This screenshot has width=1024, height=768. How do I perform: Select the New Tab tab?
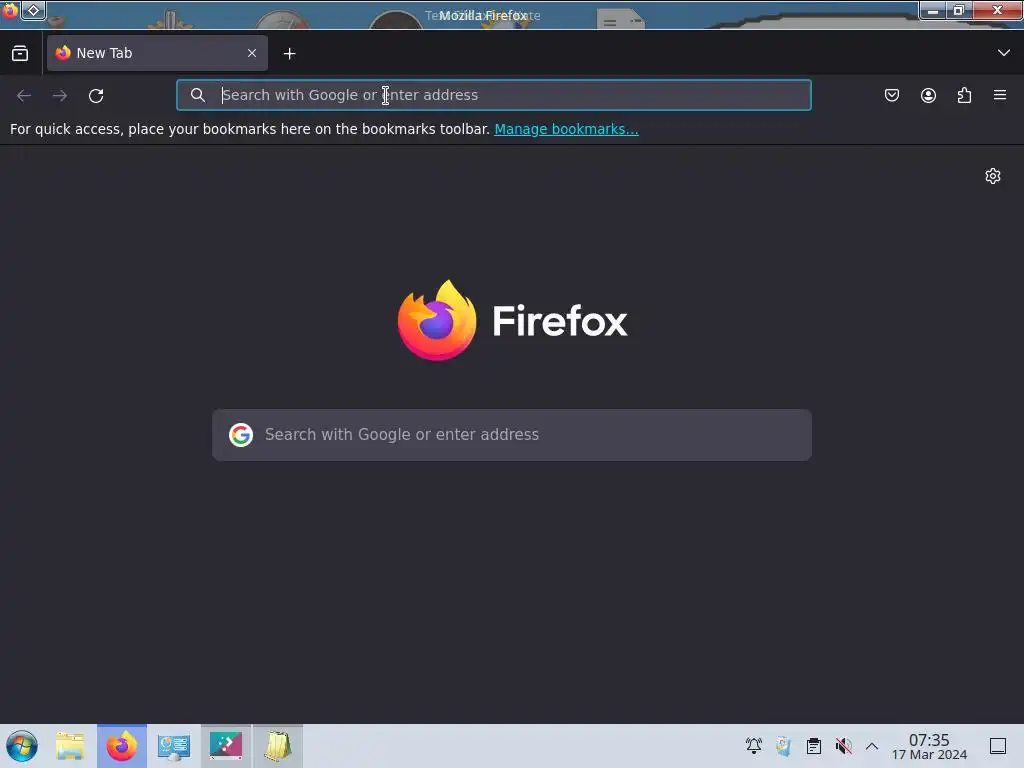[157, 53]
